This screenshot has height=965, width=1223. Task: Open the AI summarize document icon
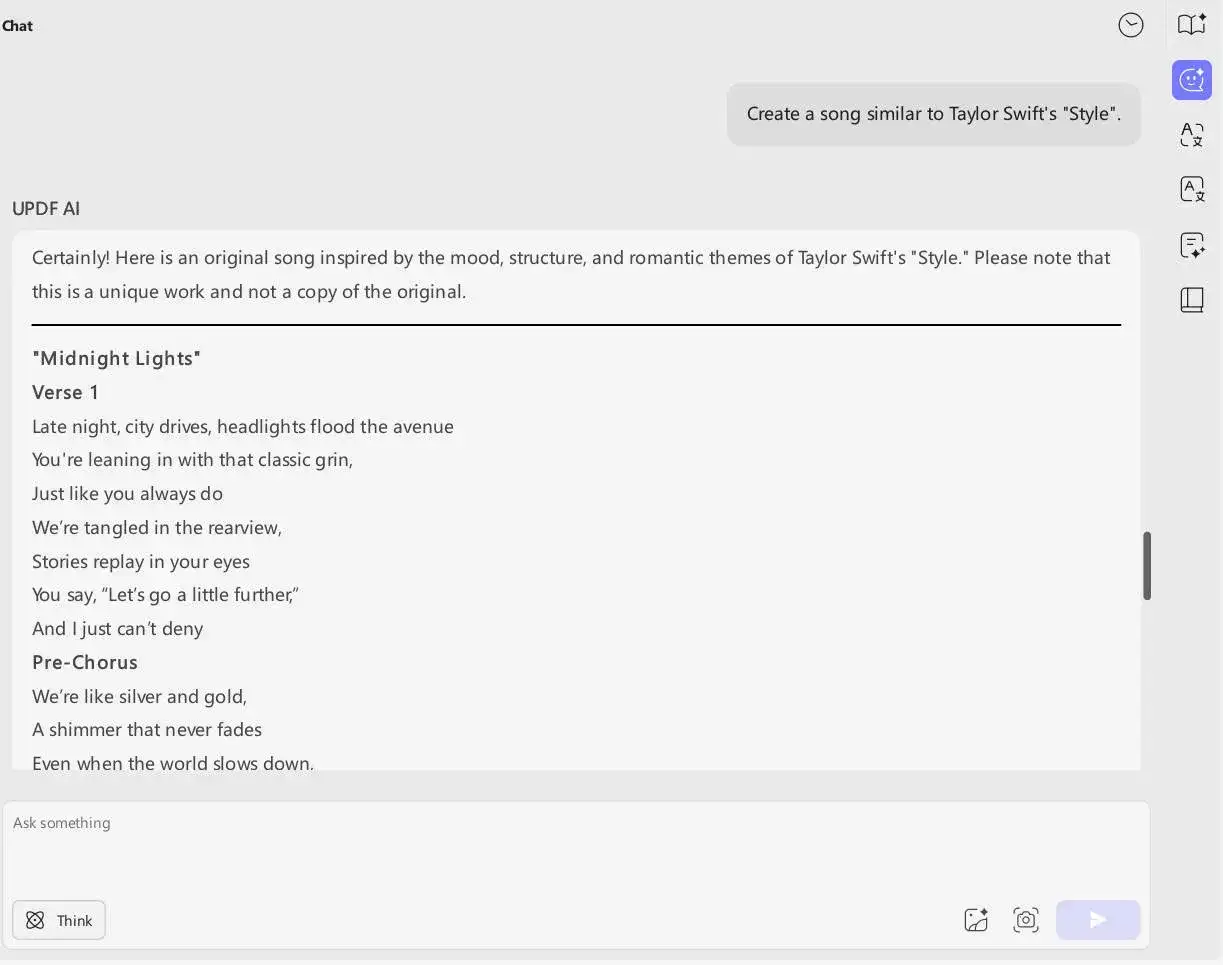tap(1191, 245)
